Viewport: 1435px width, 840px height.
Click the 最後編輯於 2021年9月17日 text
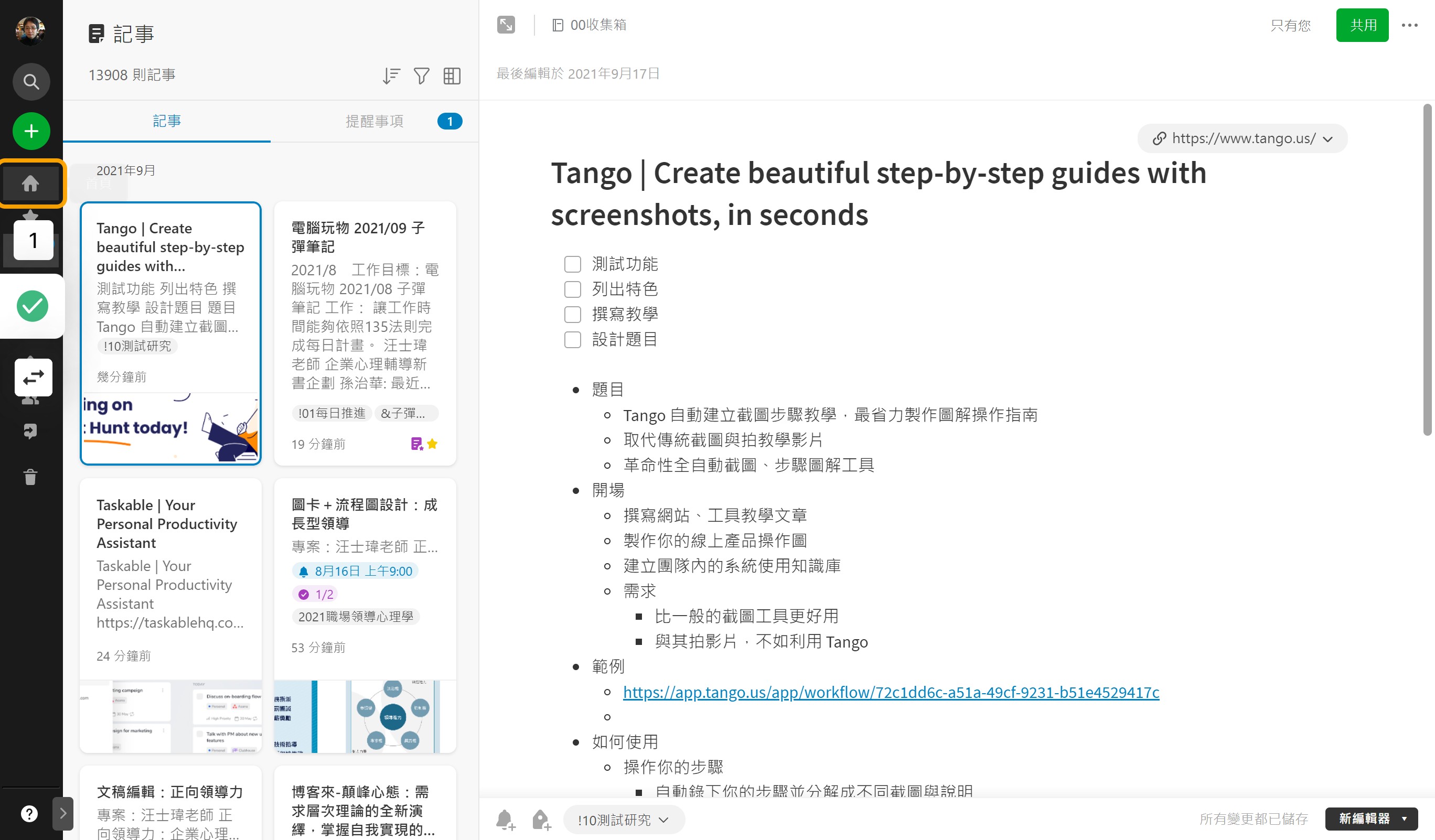(x=577, y=73)
